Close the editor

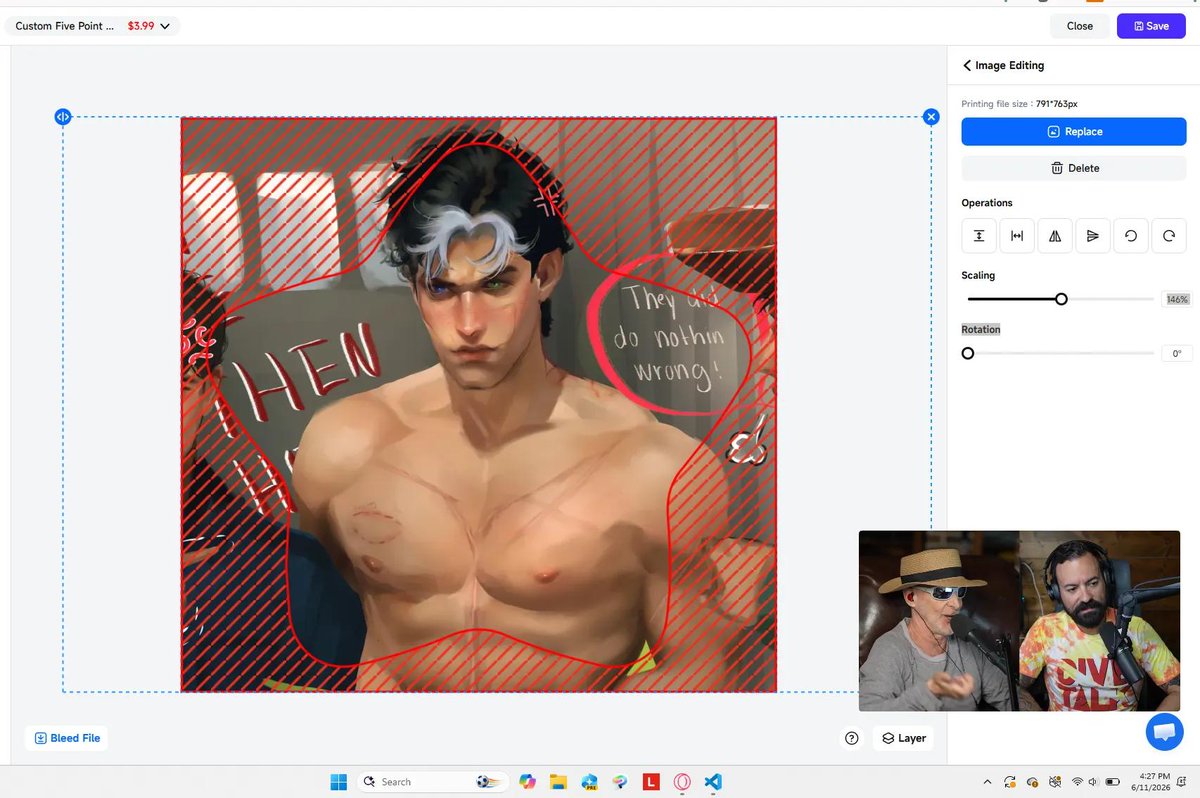(1080, 26)
